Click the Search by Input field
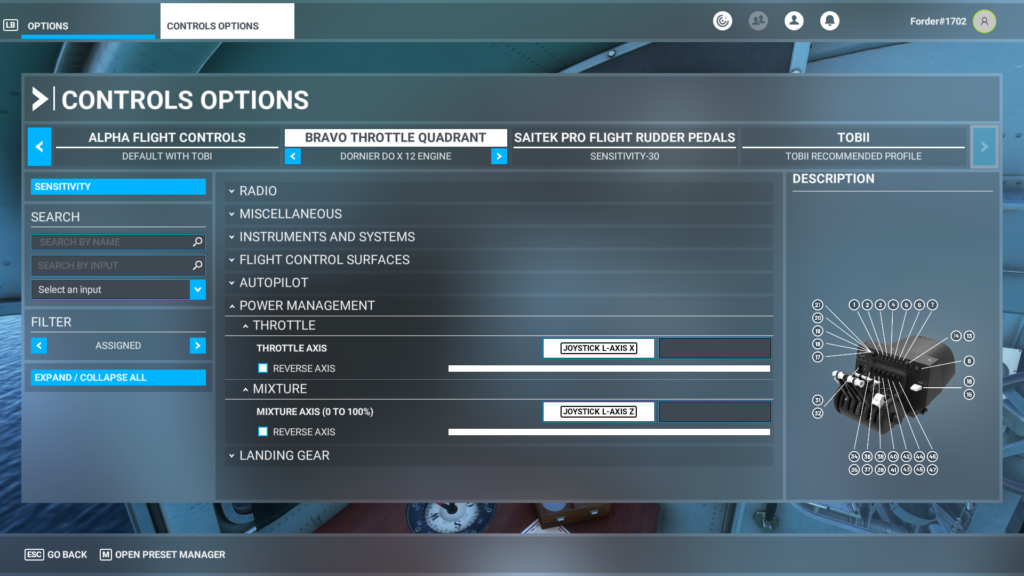Viewport: 1024px width, 576px height. [118, 265]
